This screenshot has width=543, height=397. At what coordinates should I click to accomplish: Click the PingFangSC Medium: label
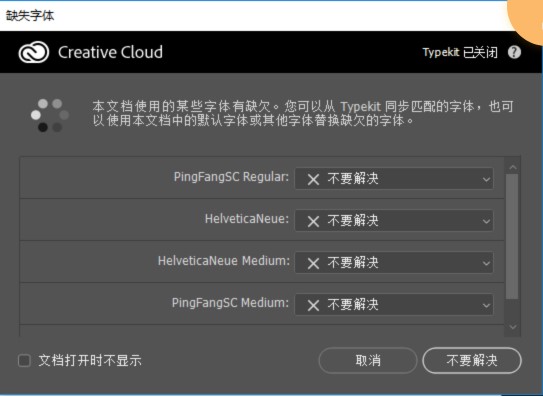(230, 303)
